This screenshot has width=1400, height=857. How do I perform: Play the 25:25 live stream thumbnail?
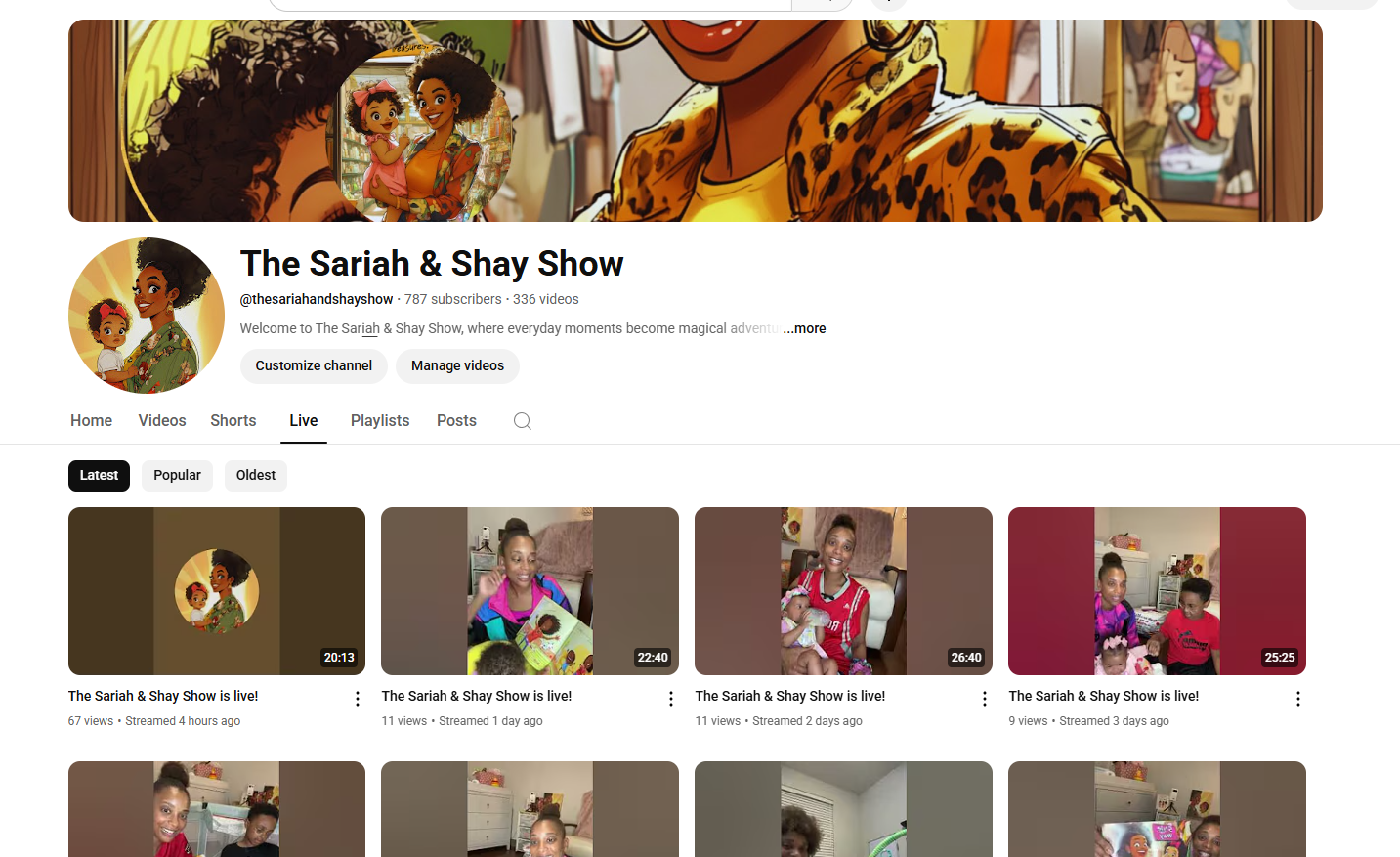(x=1157, y=591)
